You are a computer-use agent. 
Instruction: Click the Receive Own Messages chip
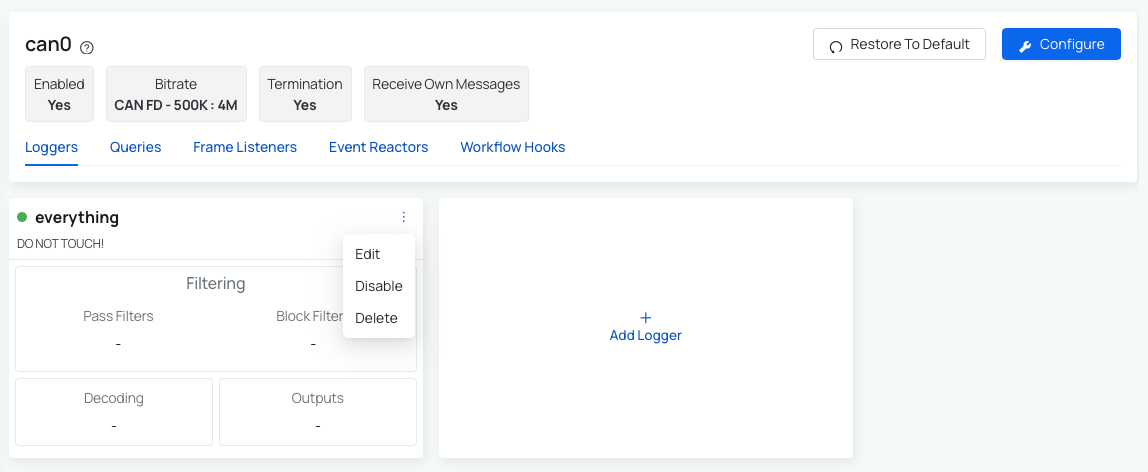446,94
